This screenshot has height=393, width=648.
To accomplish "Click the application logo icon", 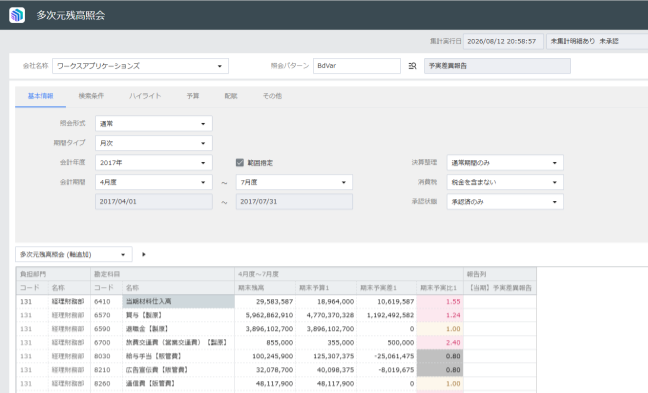I will coord(17,15).
